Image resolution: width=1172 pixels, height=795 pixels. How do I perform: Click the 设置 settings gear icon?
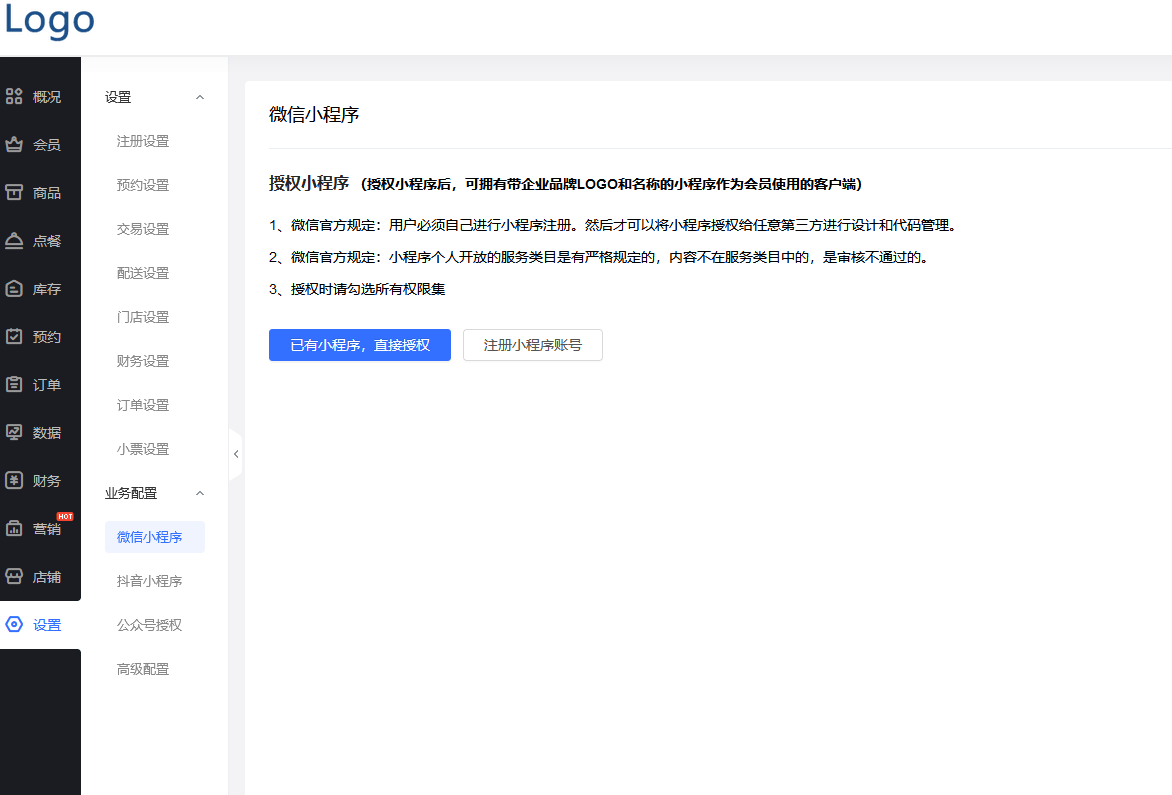pyautogui.click(x=40, y=624)
